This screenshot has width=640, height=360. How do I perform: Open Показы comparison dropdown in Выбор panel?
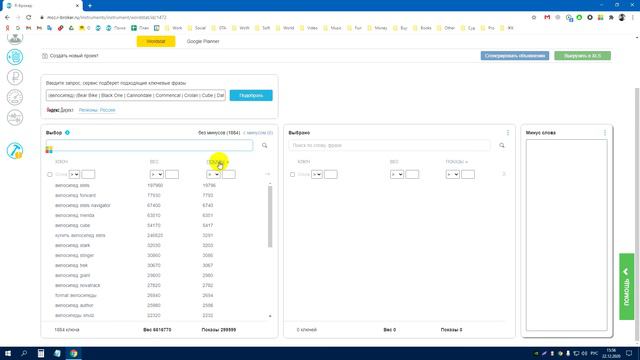[x=213, y=175]
